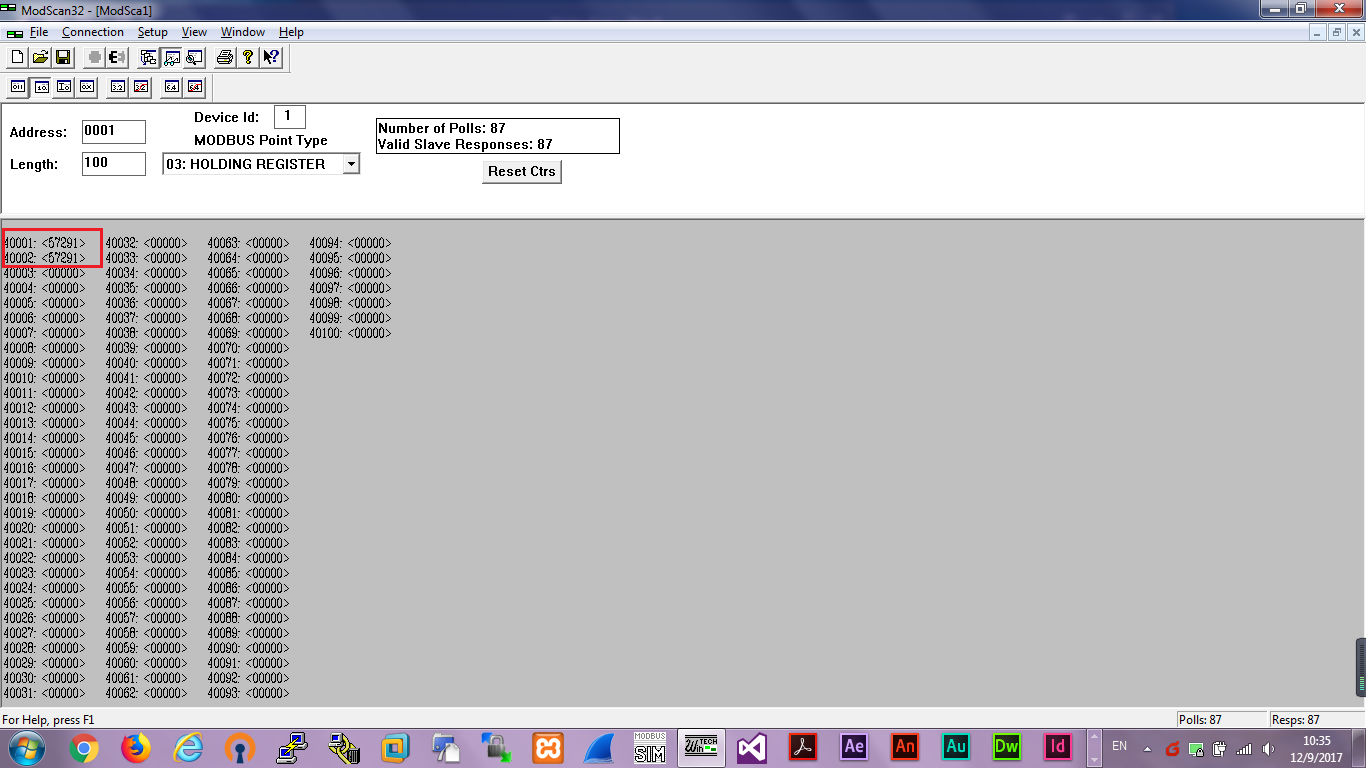Save using the floppy disk icon
The image size is (1366, 768).
[63, 58]
